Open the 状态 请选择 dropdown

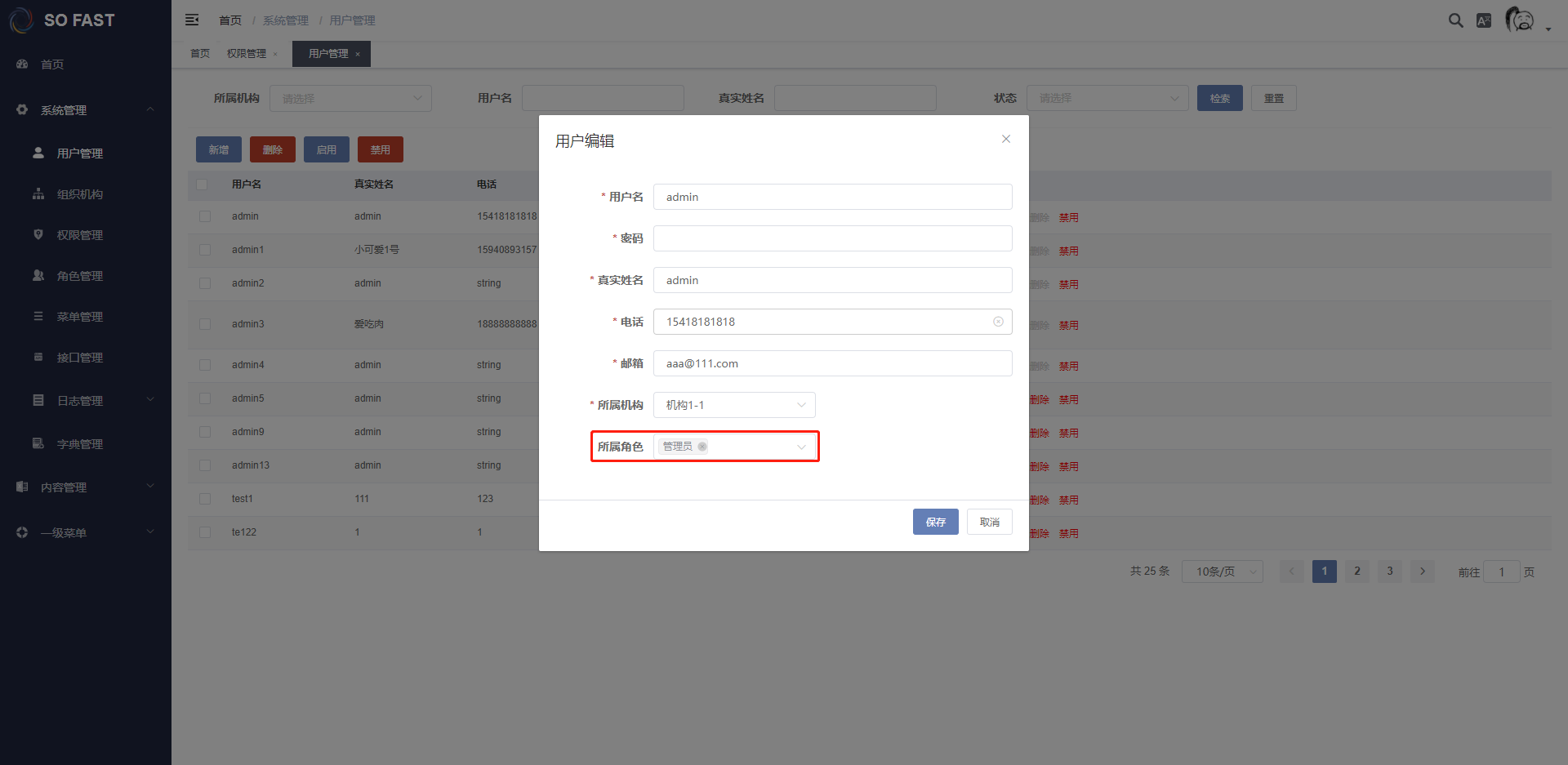click(1107, 98)
